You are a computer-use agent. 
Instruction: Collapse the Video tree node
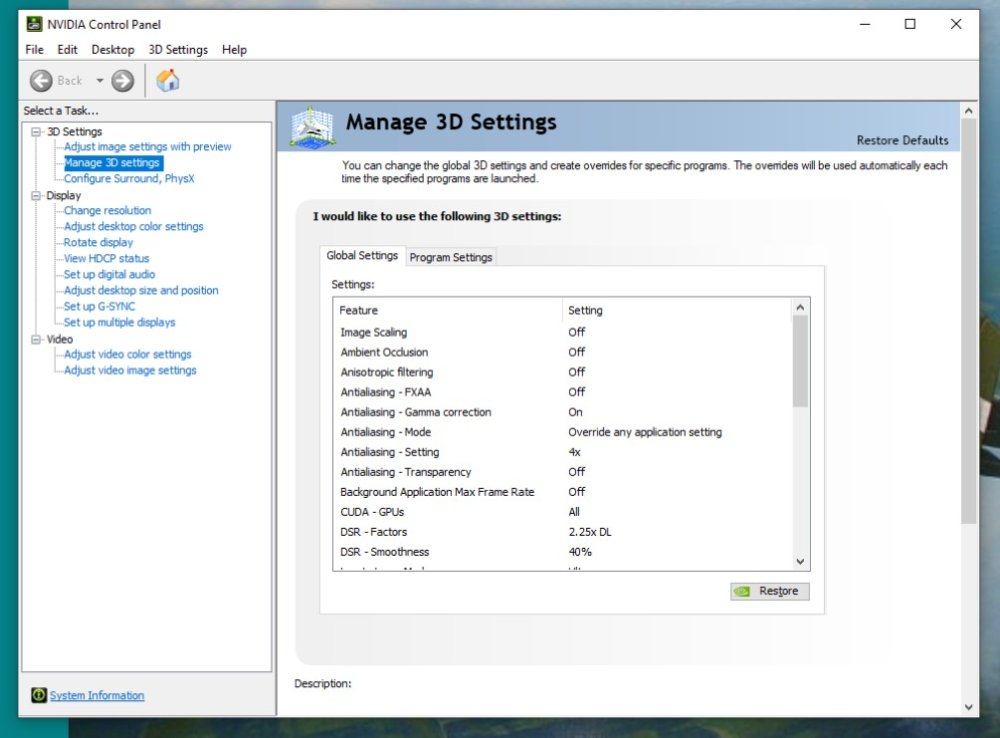36,340
